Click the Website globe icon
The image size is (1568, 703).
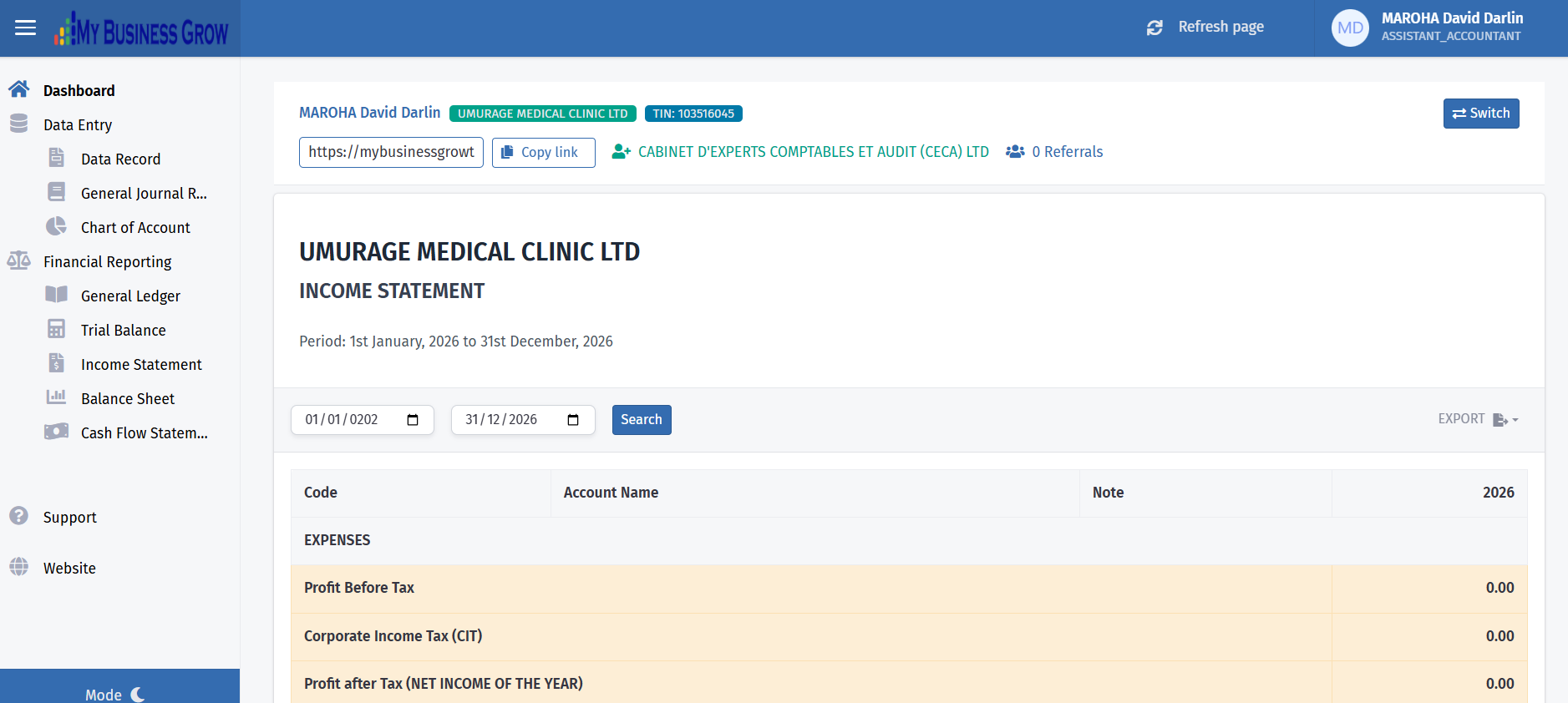click(19, 567)
